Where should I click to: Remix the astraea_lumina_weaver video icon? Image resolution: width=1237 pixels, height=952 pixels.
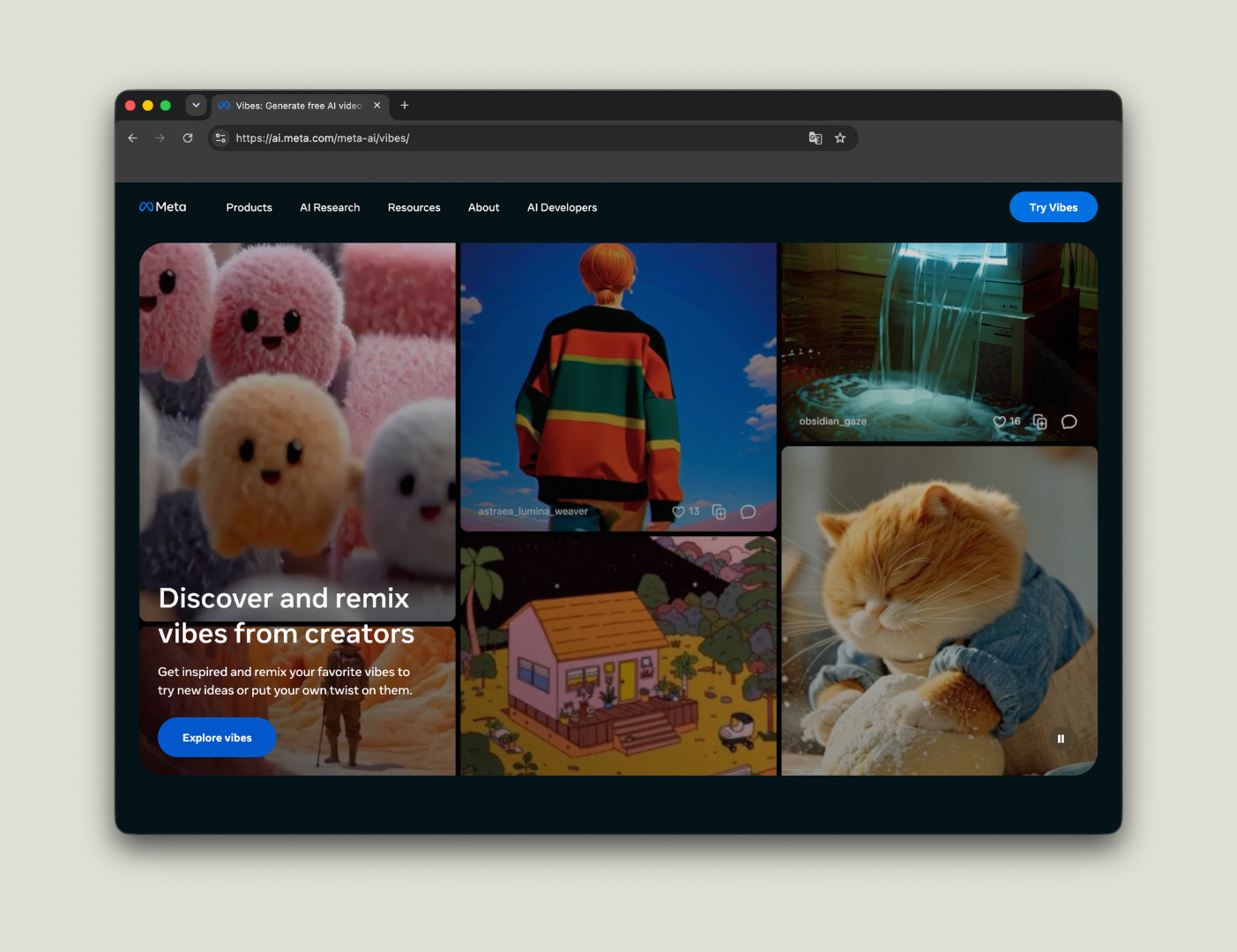[719, 512]
